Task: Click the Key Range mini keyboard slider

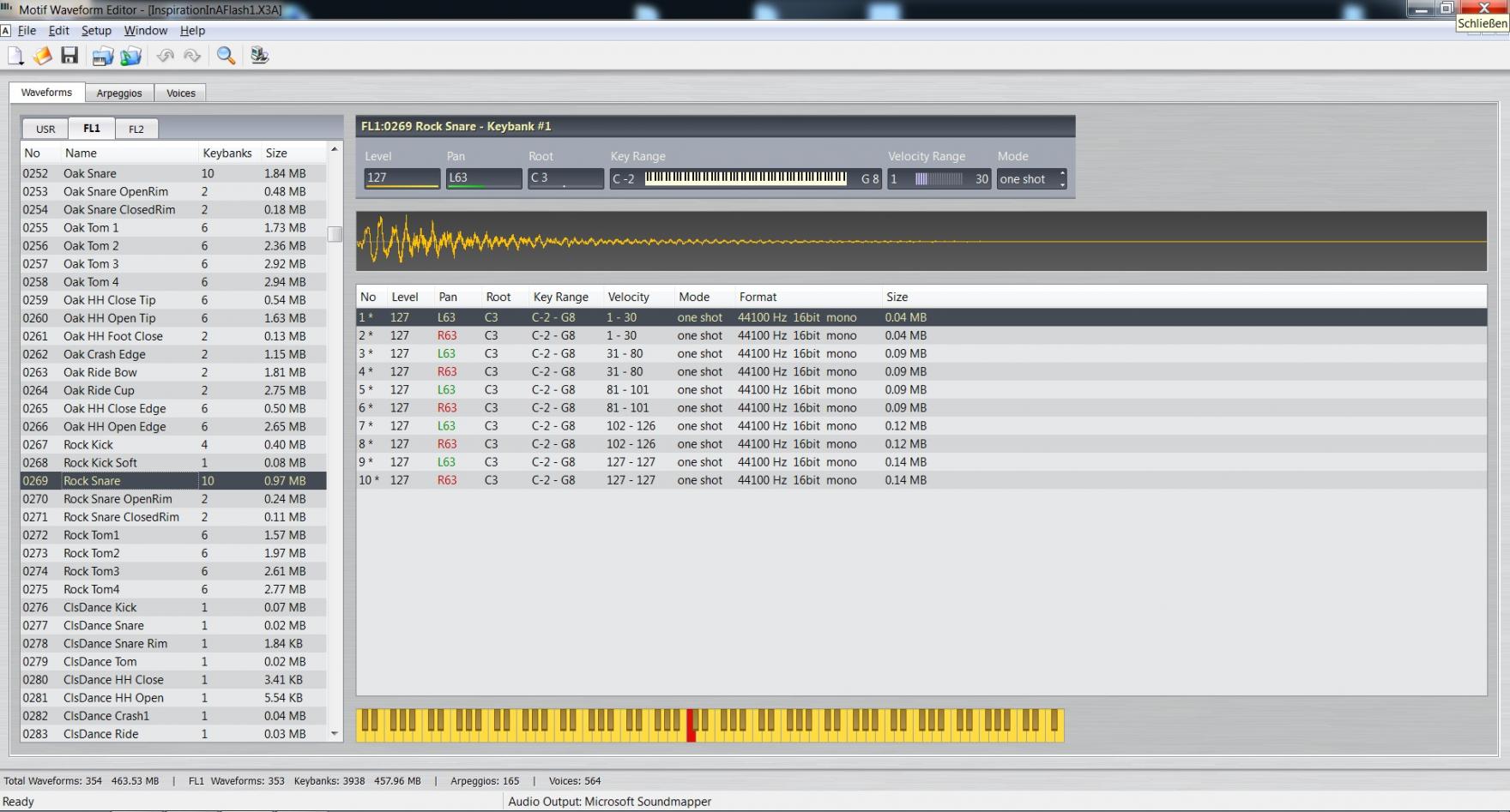Action: pos(746,178)
